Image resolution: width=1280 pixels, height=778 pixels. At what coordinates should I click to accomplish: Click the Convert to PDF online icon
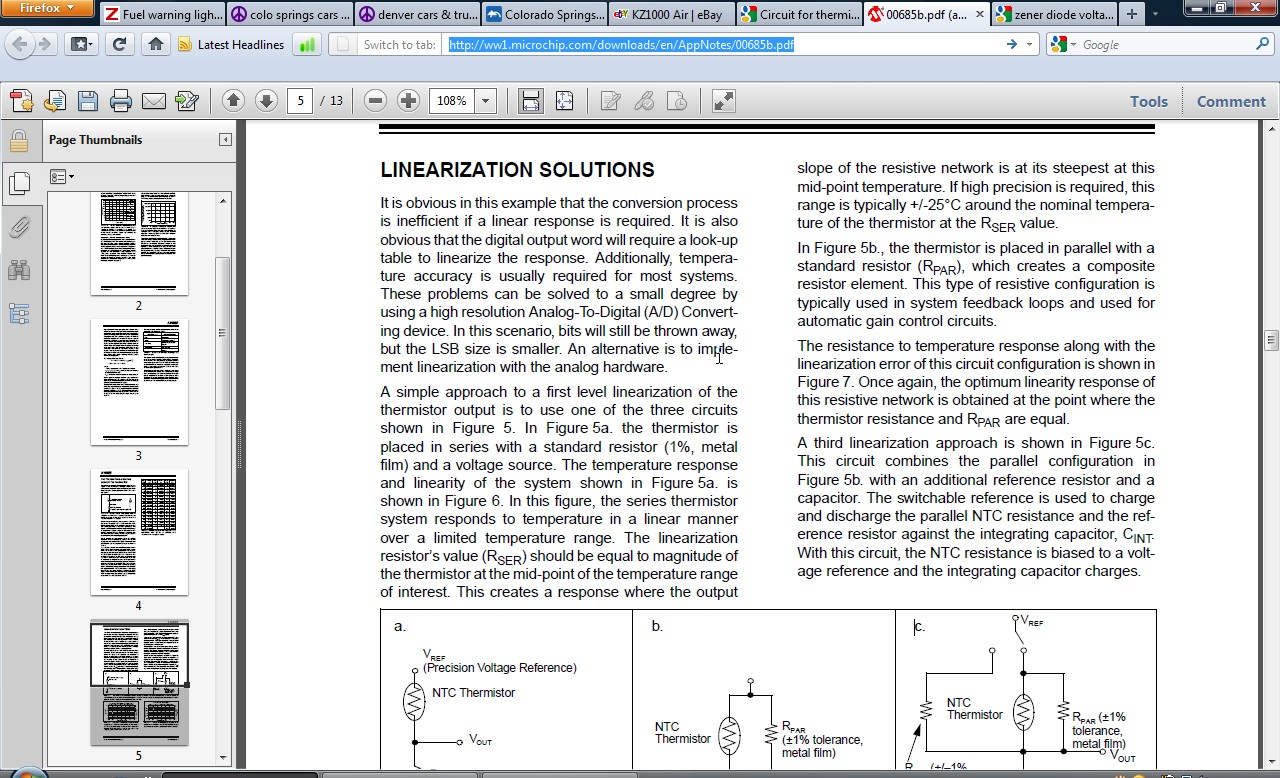(22, 101)
